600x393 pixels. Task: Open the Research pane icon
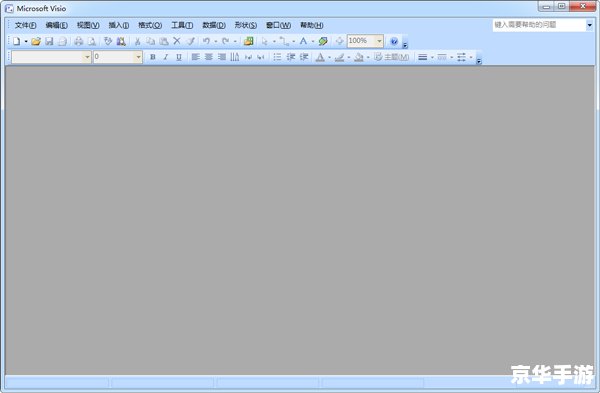coord(121,41)
